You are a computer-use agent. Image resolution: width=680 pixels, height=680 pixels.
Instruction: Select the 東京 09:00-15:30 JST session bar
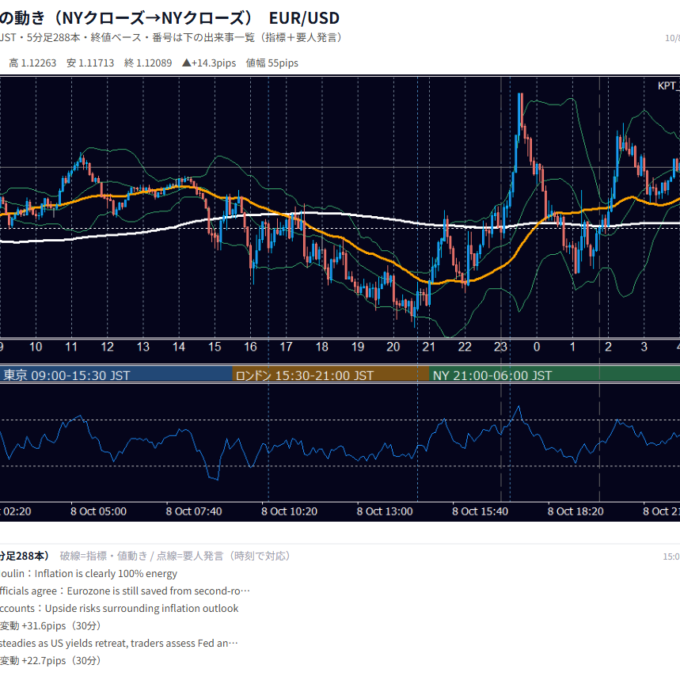pyautogui.click(x=116, y=375)
